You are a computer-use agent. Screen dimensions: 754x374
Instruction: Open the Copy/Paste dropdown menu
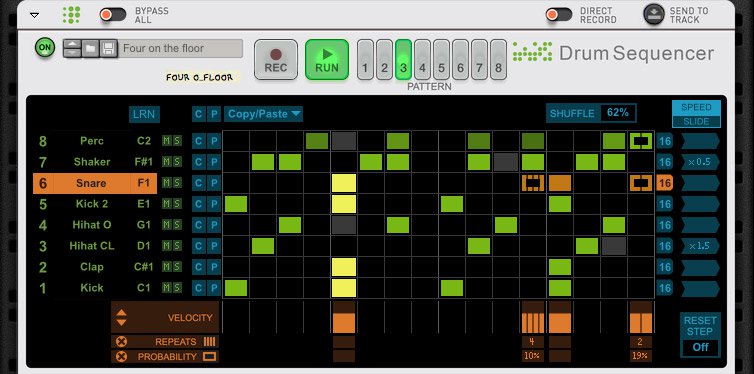pyautogui.click(x=264, y=114)
